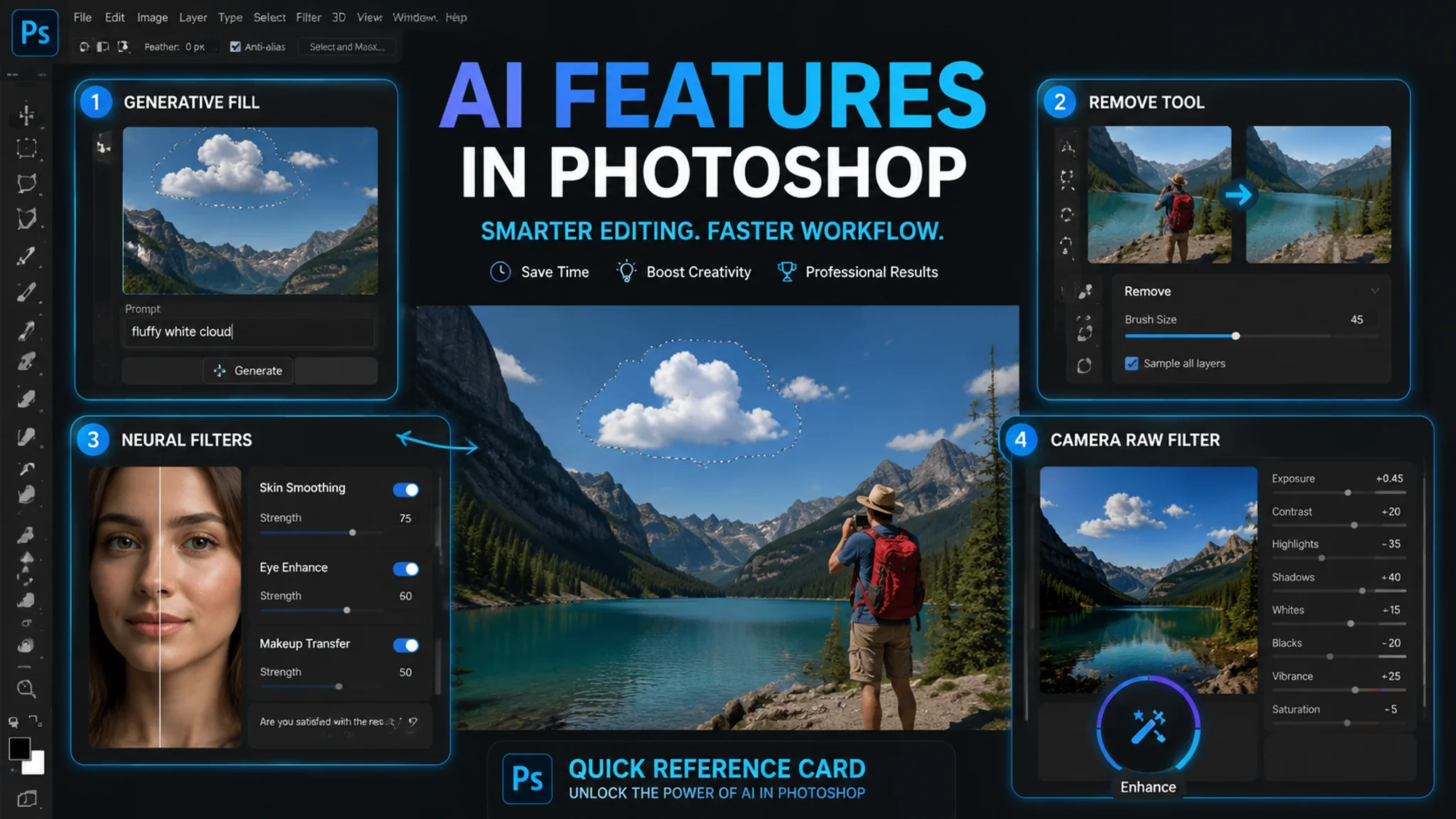Click the Vibrance slider
This screenshot has height=819, width=1456.
point(1339,690)
